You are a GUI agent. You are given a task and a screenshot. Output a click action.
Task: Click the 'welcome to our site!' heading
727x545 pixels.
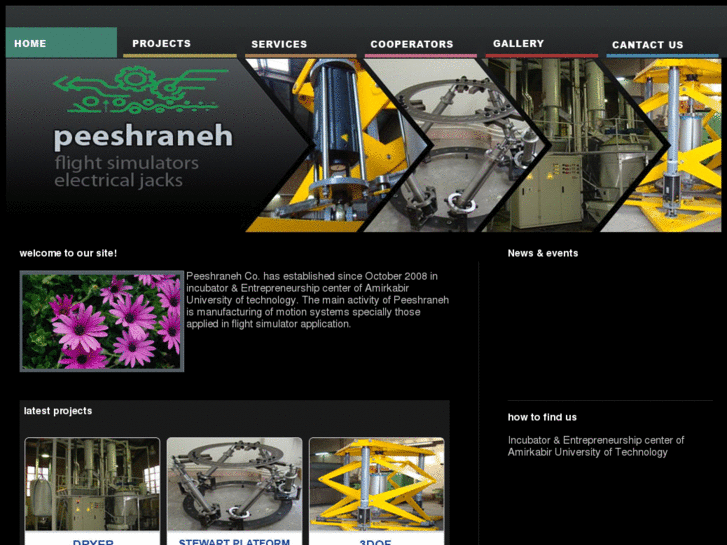pyautogui.click(x=68, y=253)
